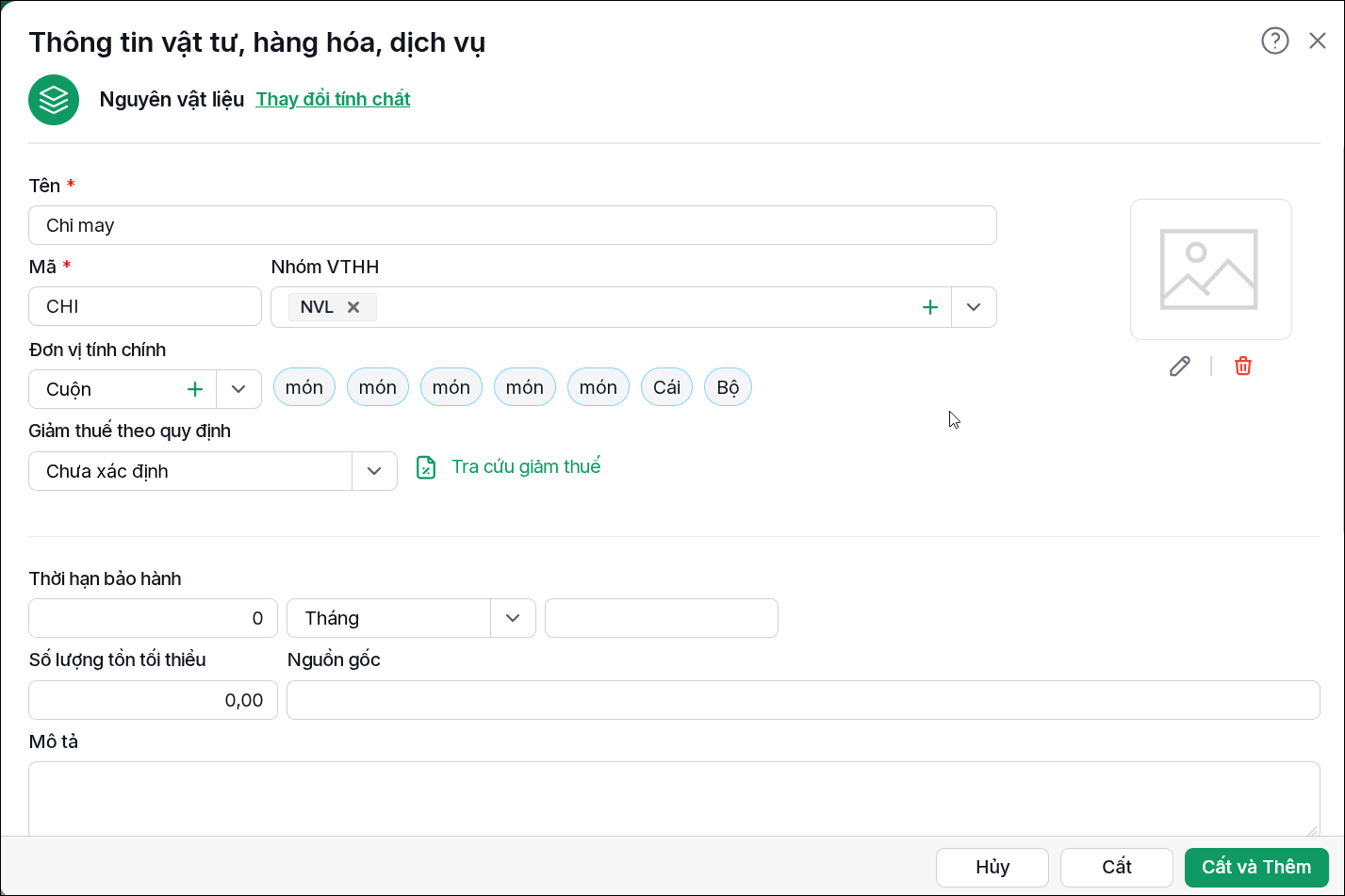1345x896 pixels.
Task: Remove the NVL group tag
Action: [353, 307]
